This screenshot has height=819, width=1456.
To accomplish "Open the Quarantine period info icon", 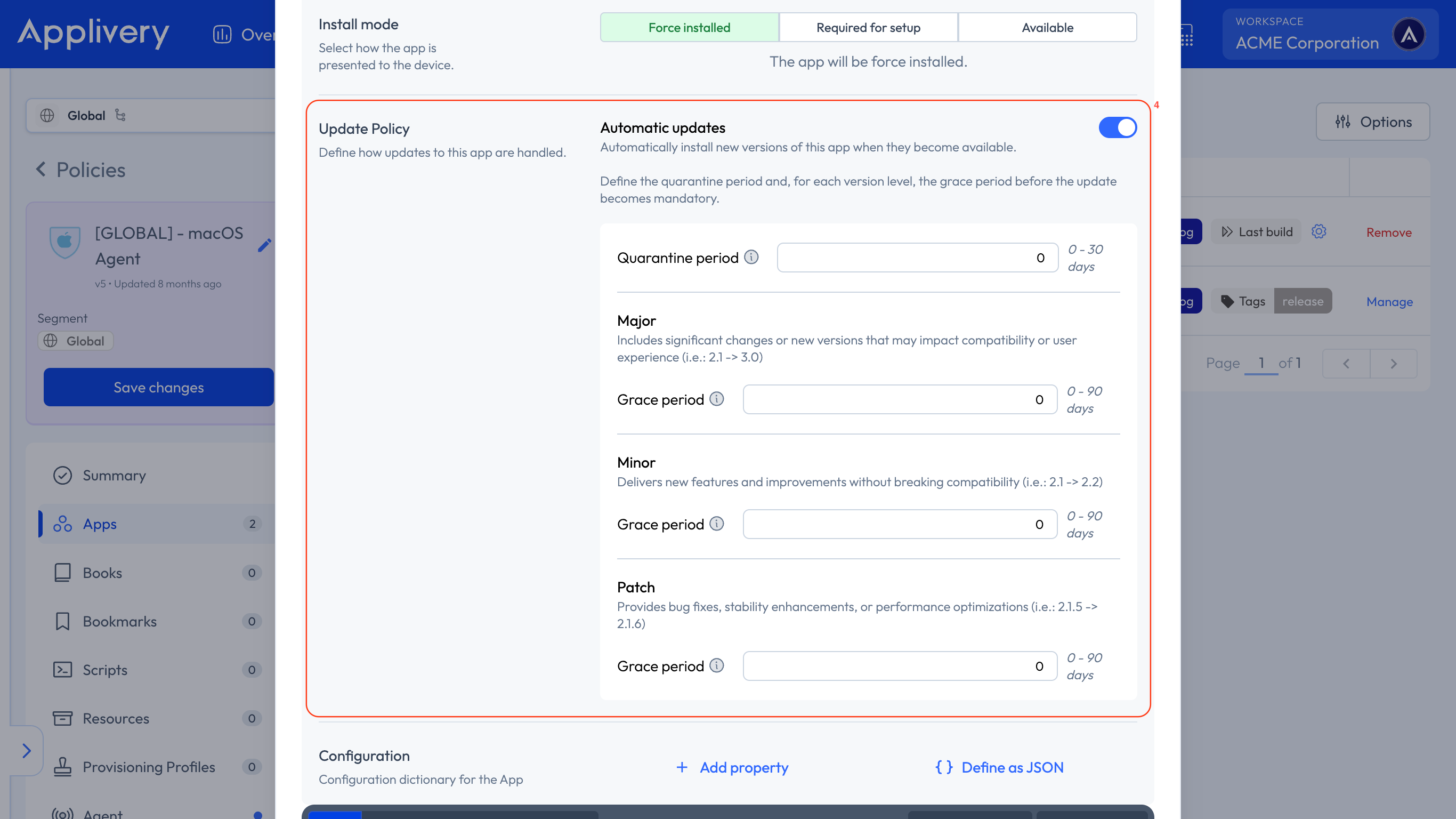I will tap(751, 258).
